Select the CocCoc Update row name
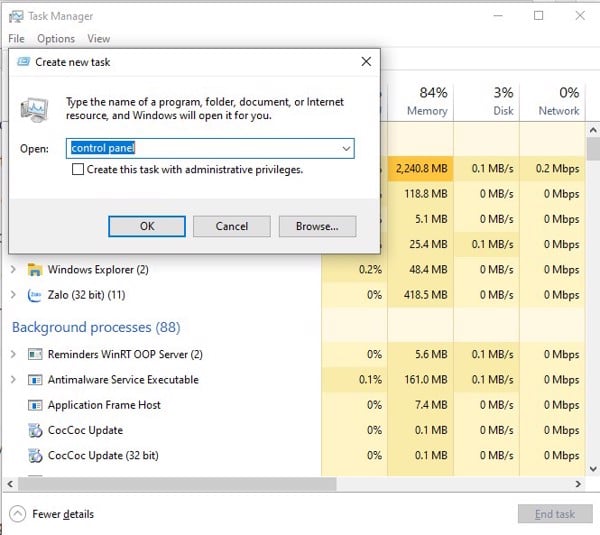600x535 pixels. coord(85,430)
